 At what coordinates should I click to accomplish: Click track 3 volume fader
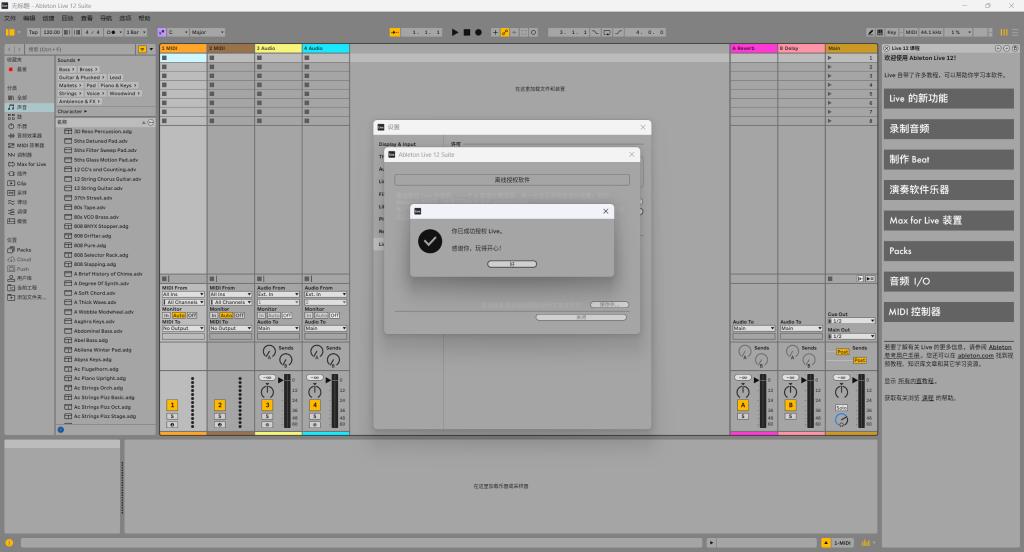pos(281,380)
